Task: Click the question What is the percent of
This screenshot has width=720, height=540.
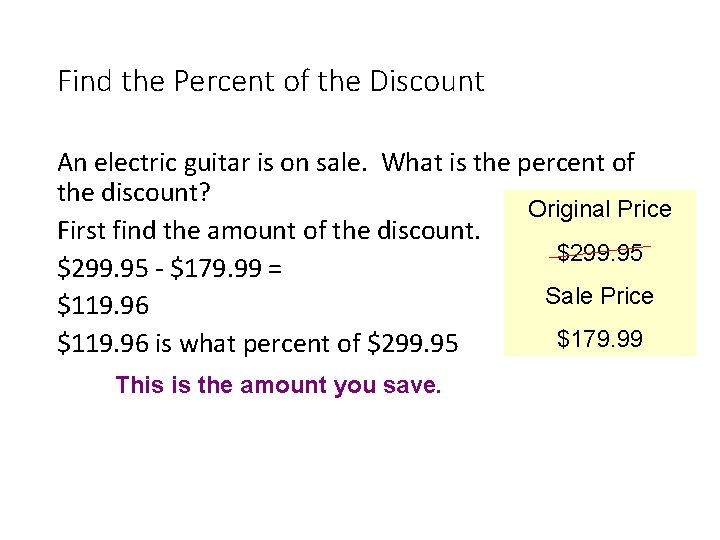Action: tap(508, 163)
